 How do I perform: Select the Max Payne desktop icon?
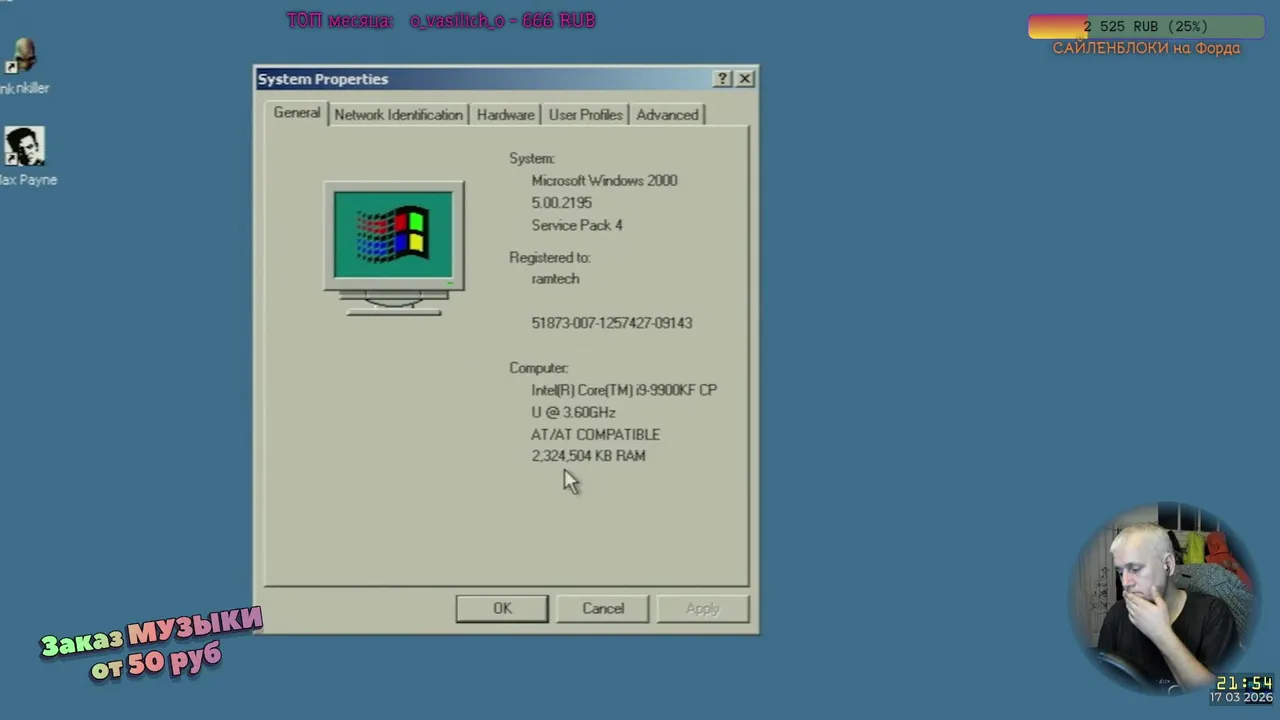click(x=25, y=157)
